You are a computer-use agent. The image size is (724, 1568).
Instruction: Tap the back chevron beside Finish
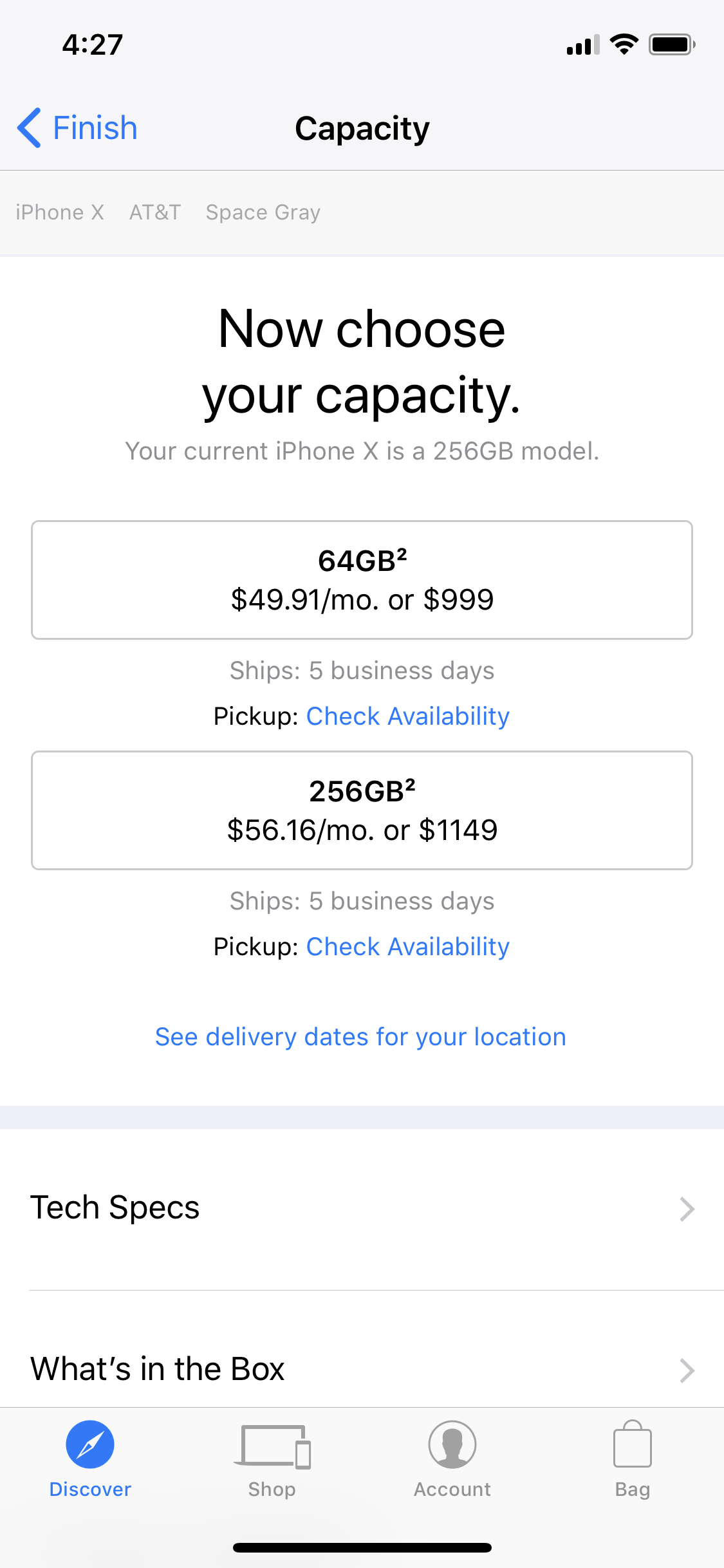29,127
